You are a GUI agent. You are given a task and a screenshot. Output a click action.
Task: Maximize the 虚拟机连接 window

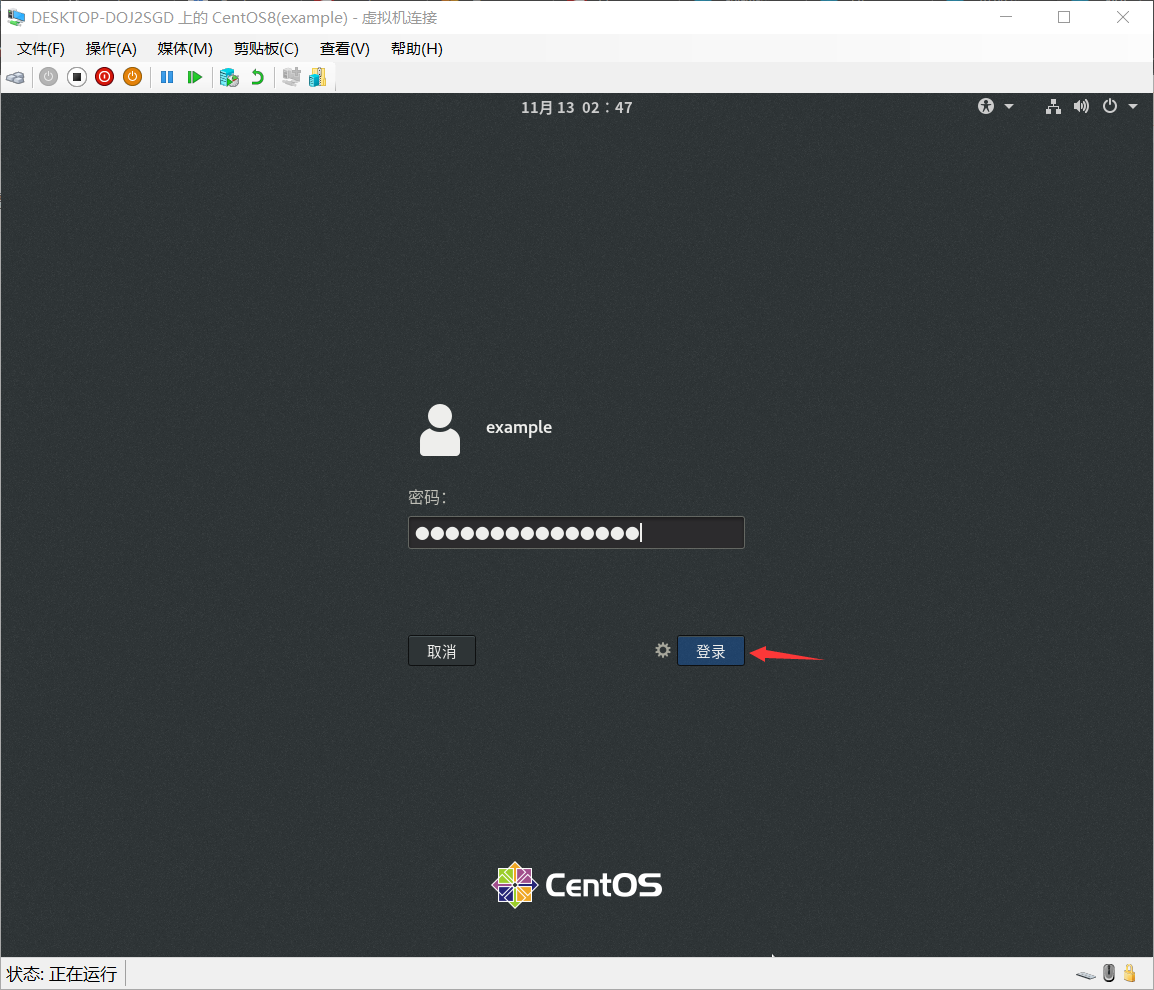1064,17
